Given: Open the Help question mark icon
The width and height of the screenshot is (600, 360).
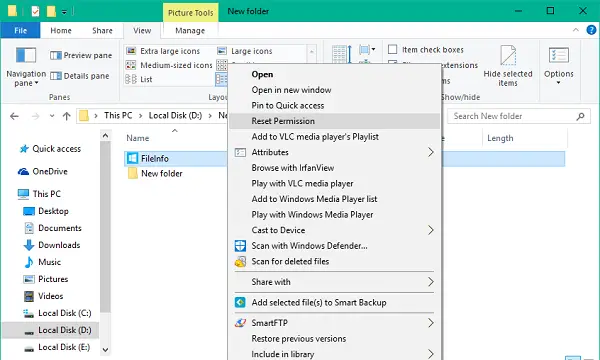Looking at the screenshot, I should tap(591, 30).
